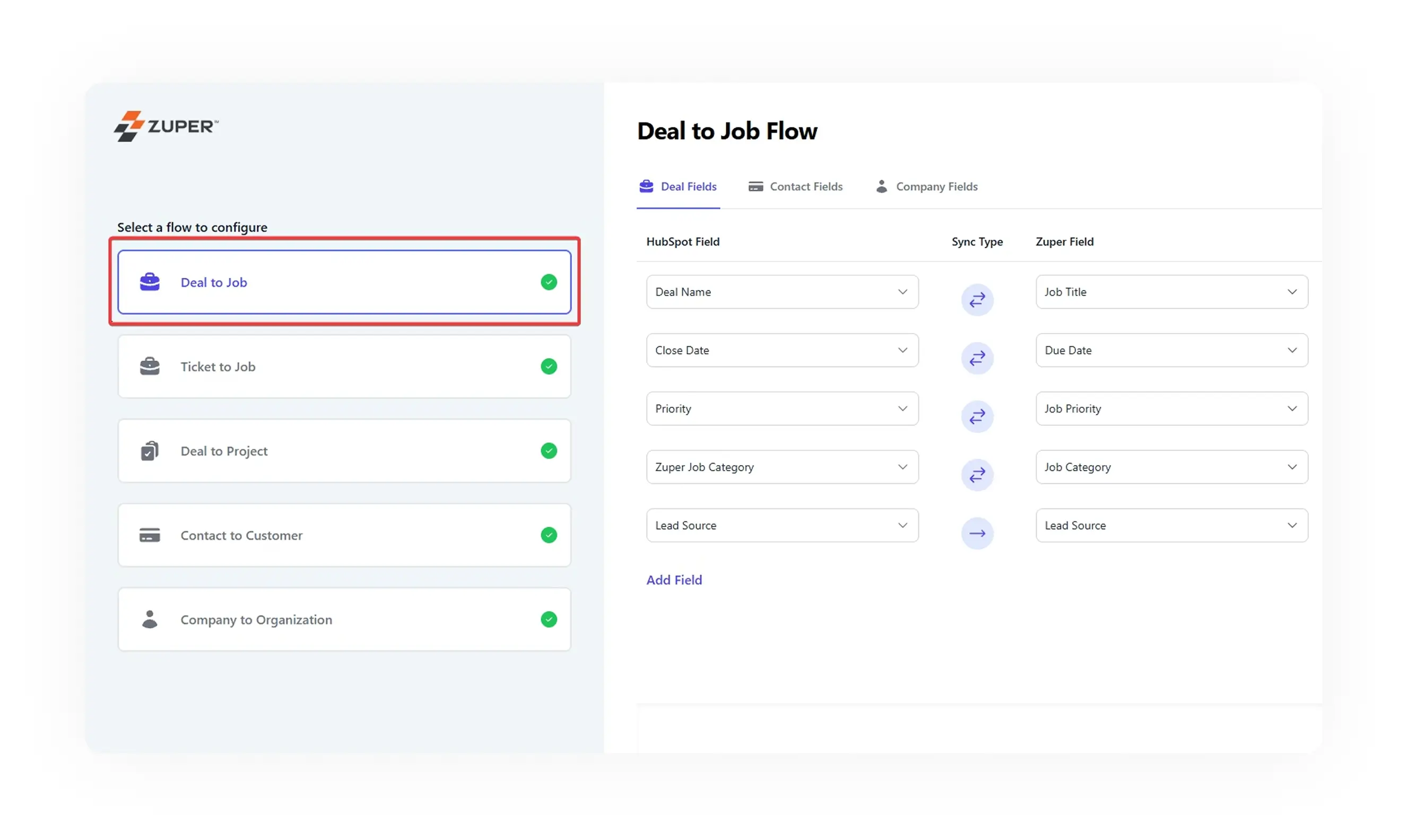Click the green checkmark on Deal to Job

[x=548, y=282]
